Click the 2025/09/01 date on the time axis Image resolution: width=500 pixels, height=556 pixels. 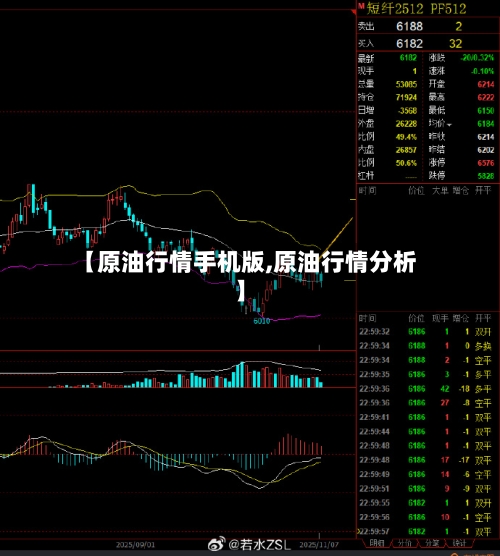tap(135, 545)
